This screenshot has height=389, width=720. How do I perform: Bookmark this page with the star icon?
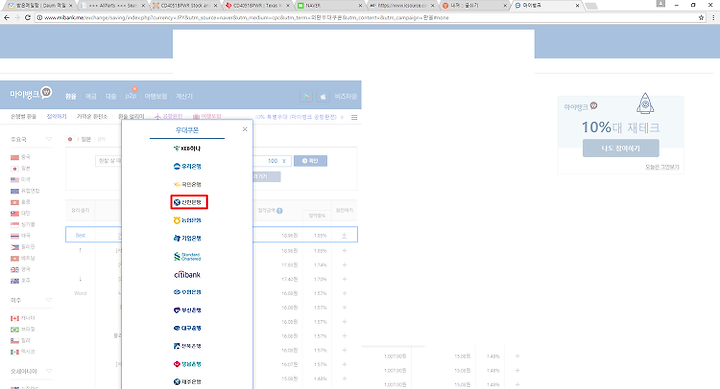tap(701, 17)
